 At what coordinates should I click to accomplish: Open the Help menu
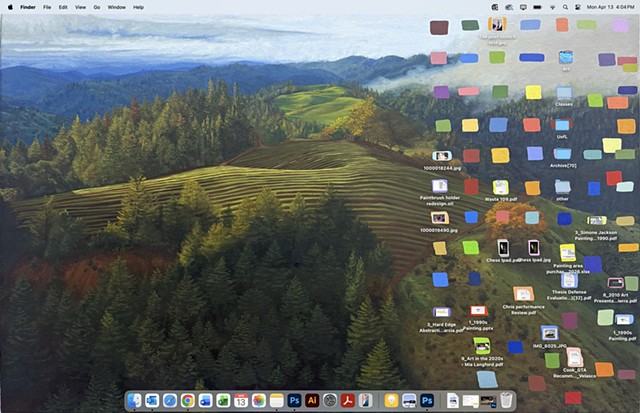coord(138,7)
